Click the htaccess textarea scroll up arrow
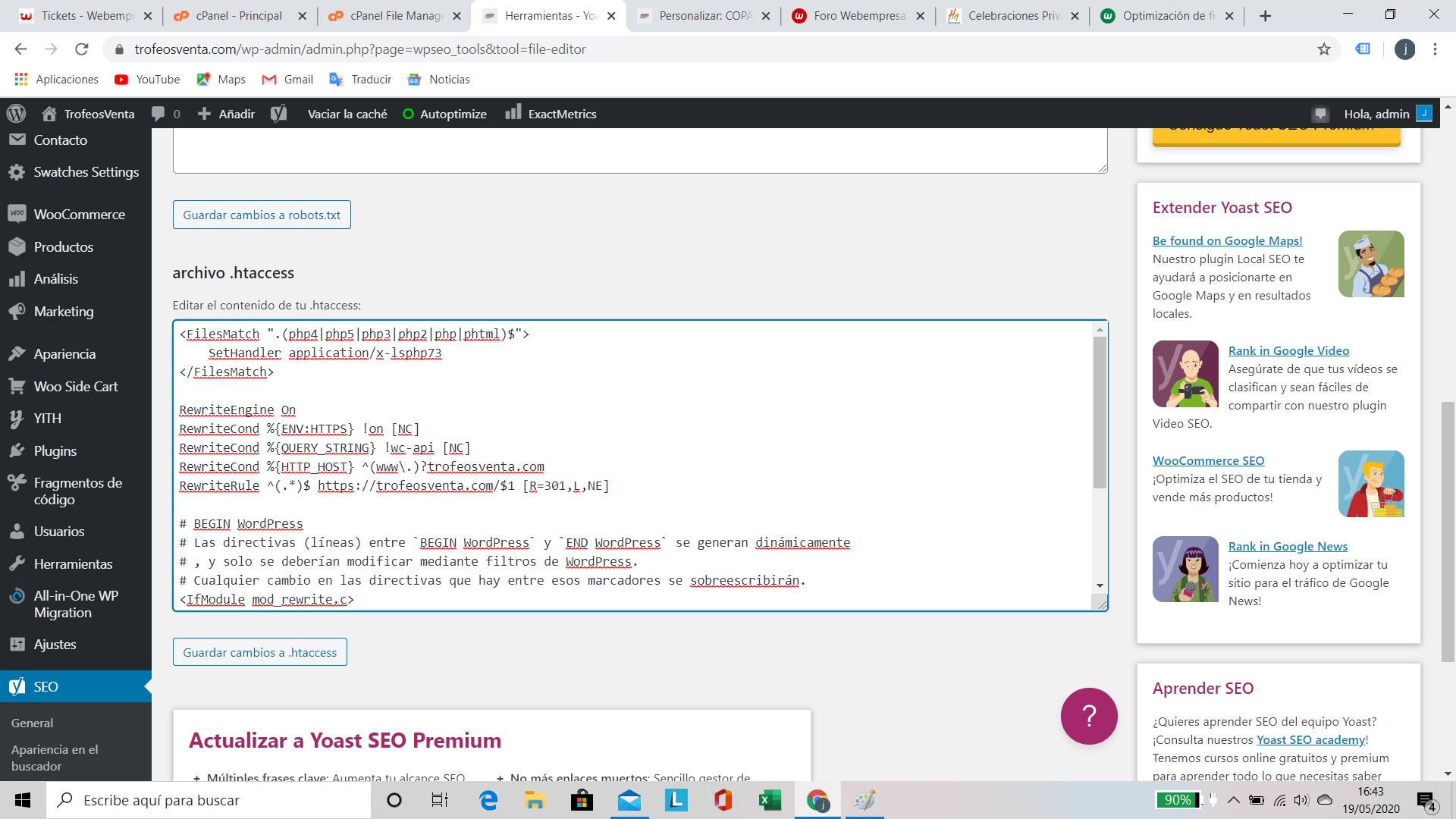The height and width of the screenshot is (819, 1456). (1100, 329)
